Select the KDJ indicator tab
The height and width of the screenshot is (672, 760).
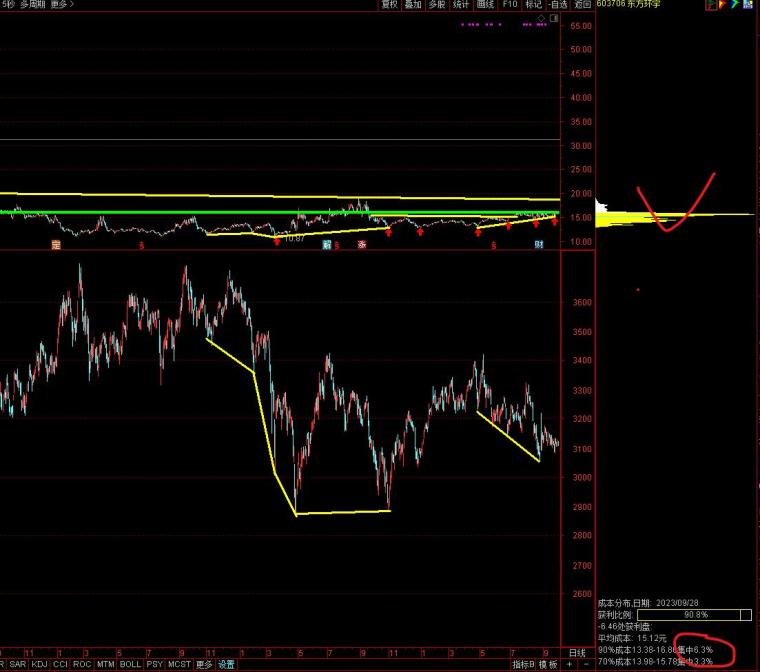tap(39, 664)
